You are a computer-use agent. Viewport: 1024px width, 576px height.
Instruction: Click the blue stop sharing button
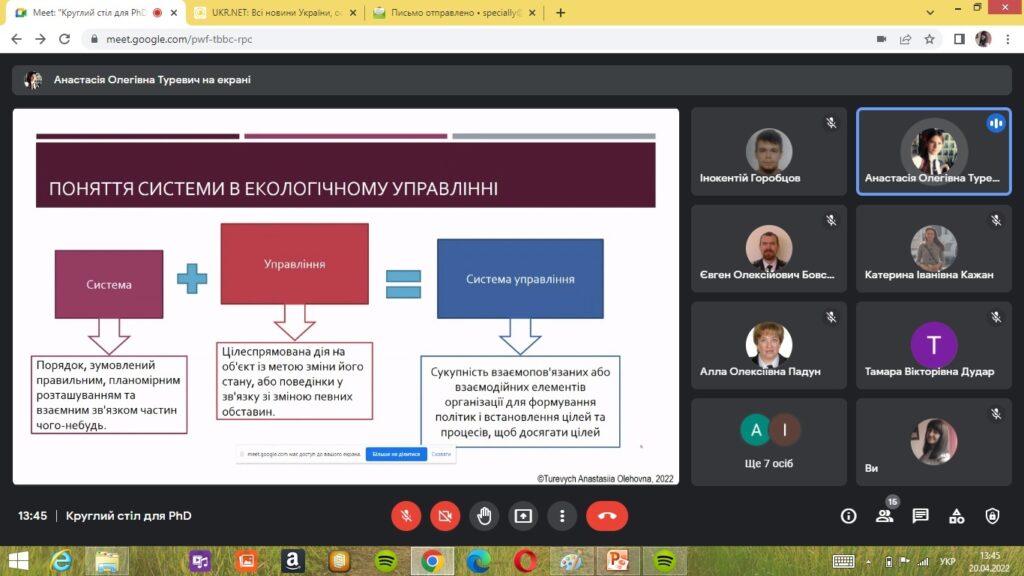(396, 454)
